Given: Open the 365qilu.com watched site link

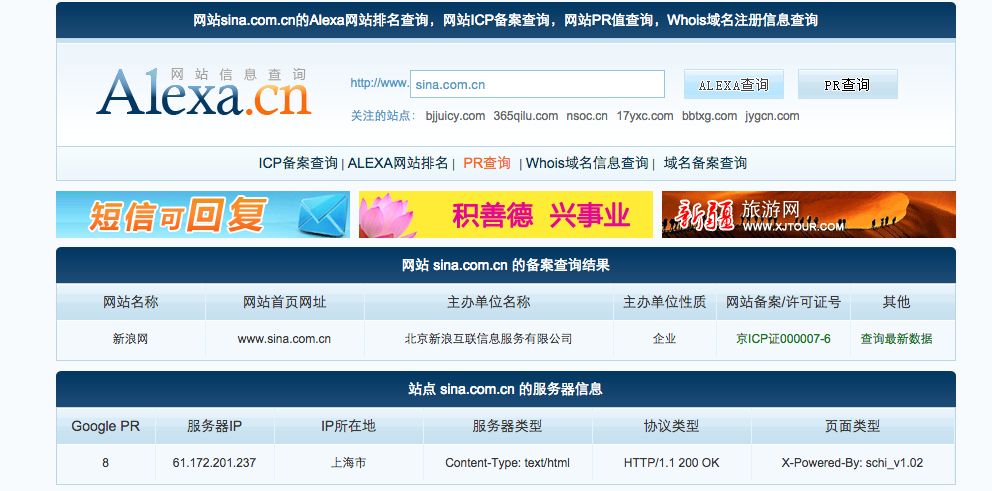Looking at the screenshot, I should [526, 116].
